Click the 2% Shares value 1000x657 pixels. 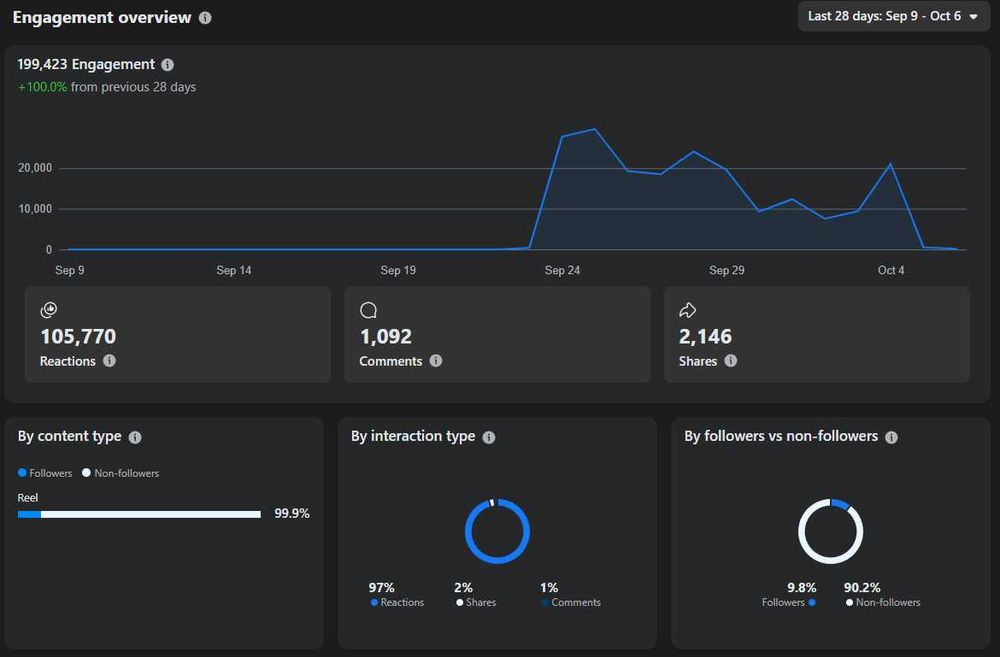click(464, 587)
